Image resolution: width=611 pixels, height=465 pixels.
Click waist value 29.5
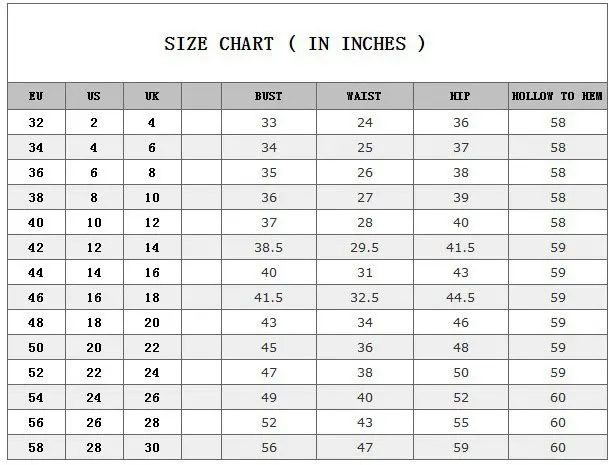pos(364,248)
